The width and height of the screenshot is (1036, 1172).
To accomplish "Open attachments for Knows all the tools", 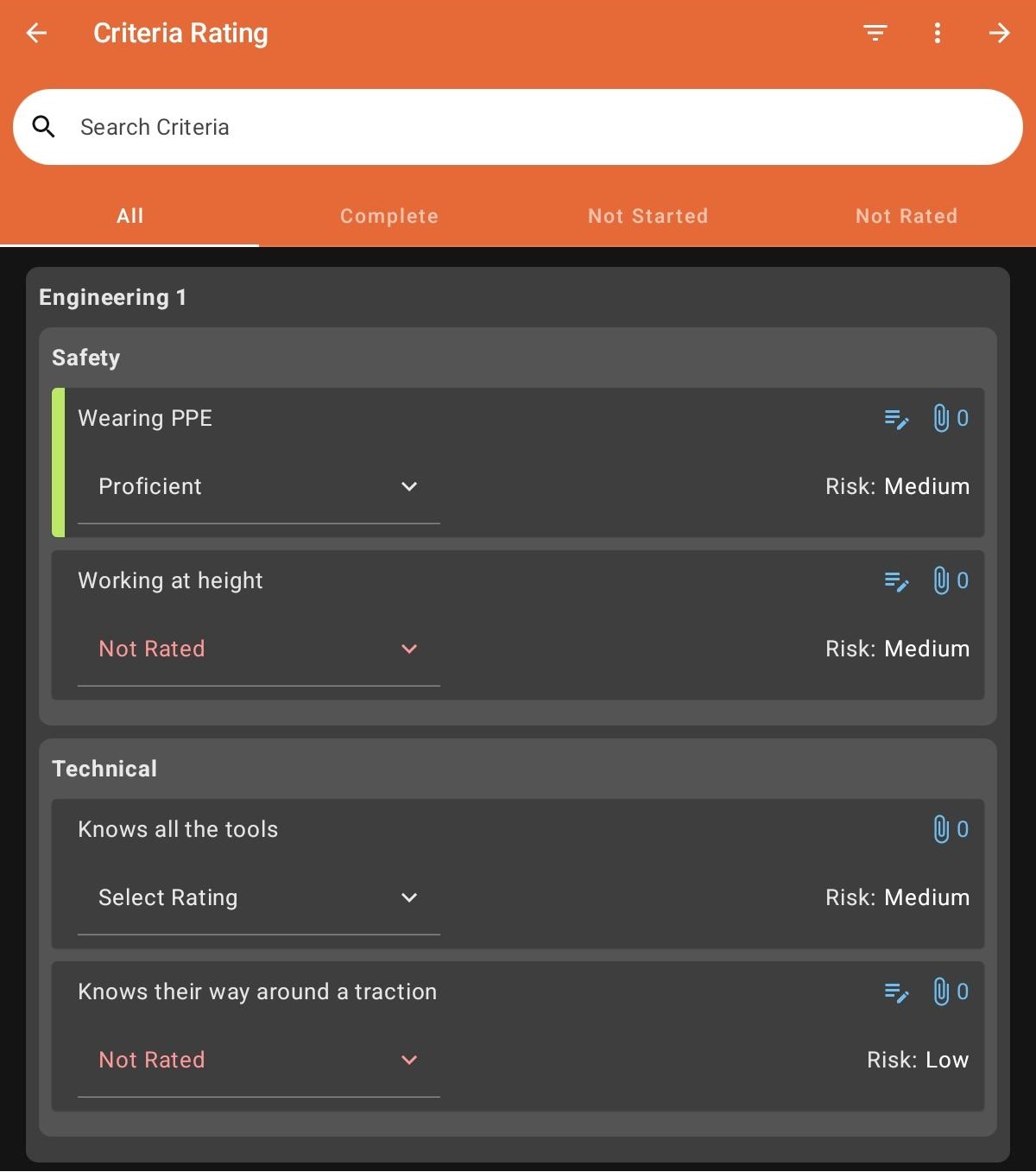I will [x=951, y=830].
